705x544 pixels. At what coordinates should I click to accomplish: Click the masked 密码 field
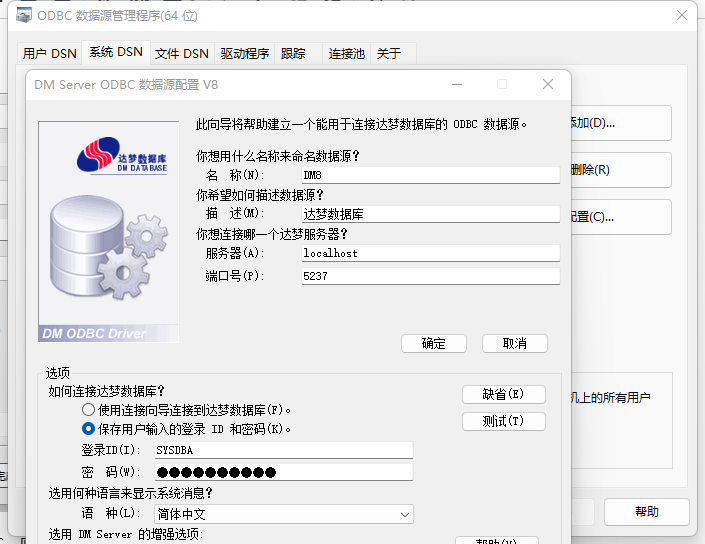click(284, 472)
